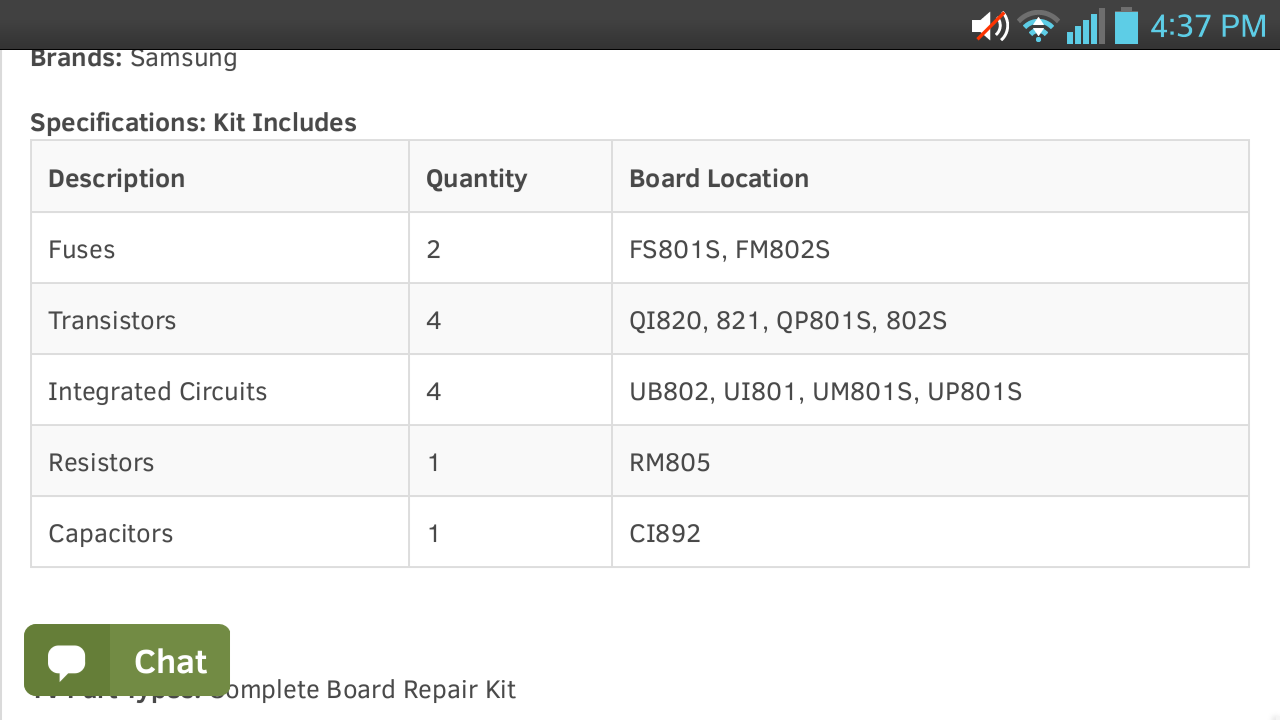Image resolution: width=1280 pixels, height=720 pixels.
Task: Select the Fuses row description
Action: (82, 249)
